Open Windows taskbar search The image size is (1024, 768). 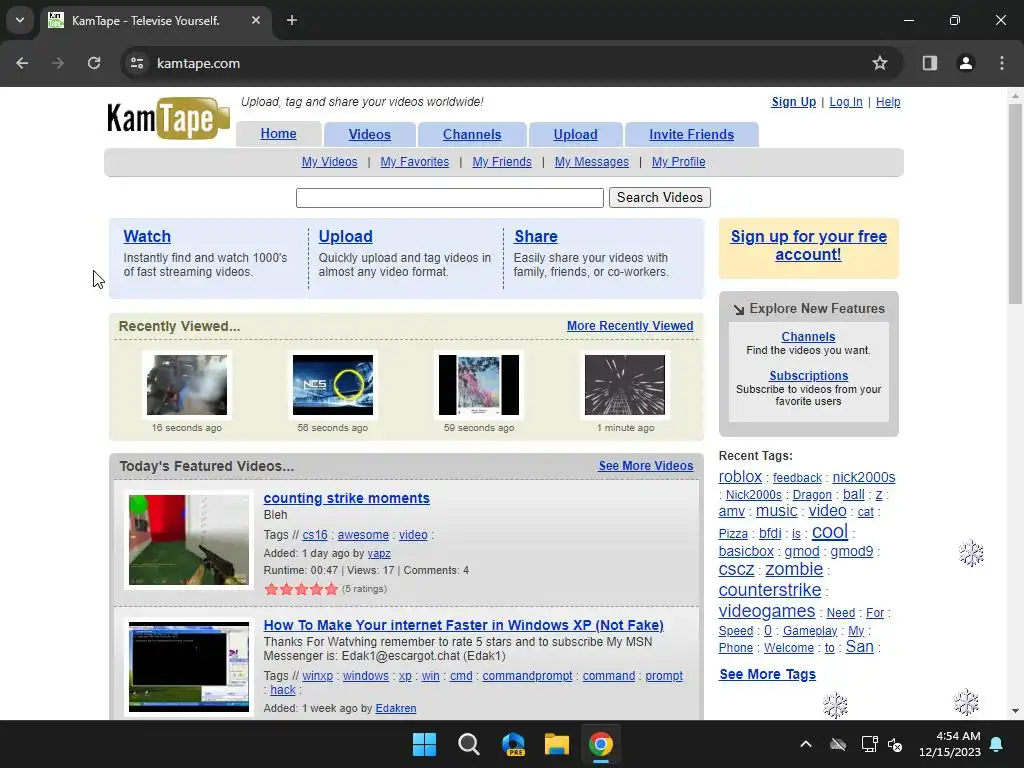468,744
